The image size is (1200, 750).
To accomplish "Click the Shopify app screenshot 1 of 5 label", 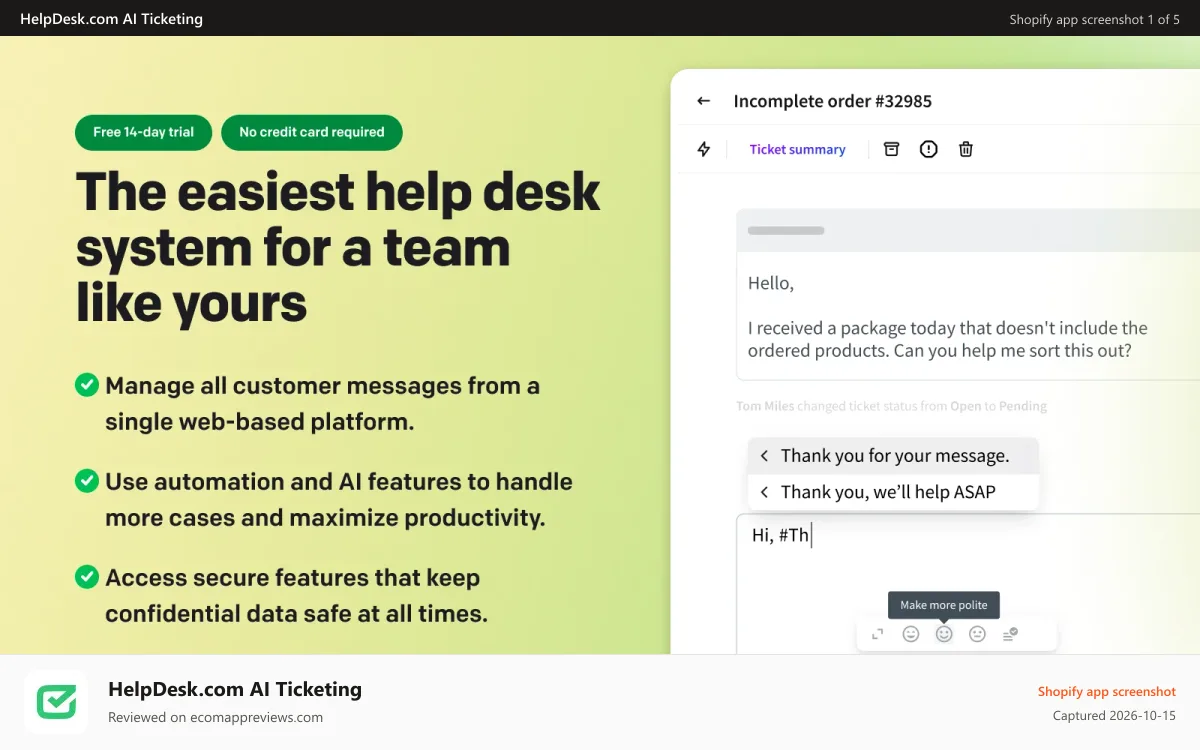I will [1094, 19].
